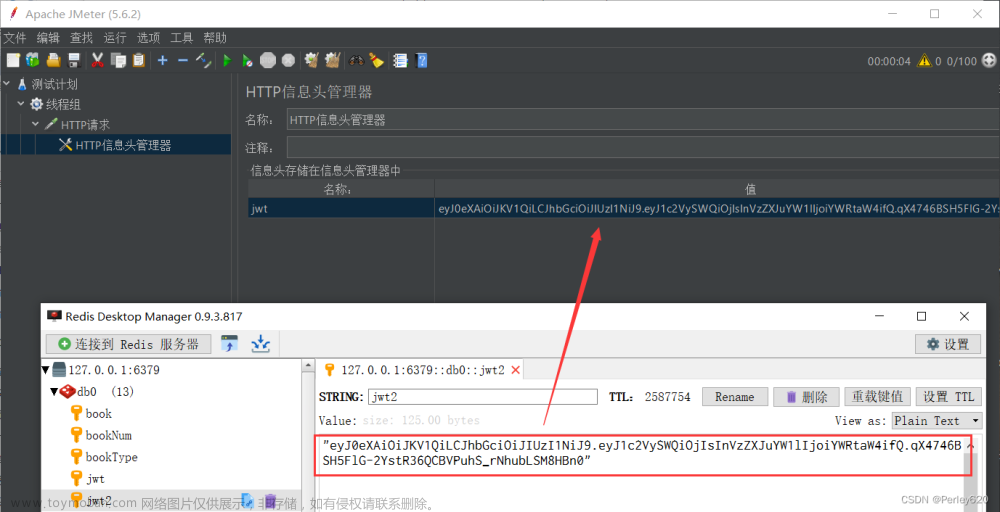
Task: Open the Templates toolbar icon
Action: pos(33,61)
